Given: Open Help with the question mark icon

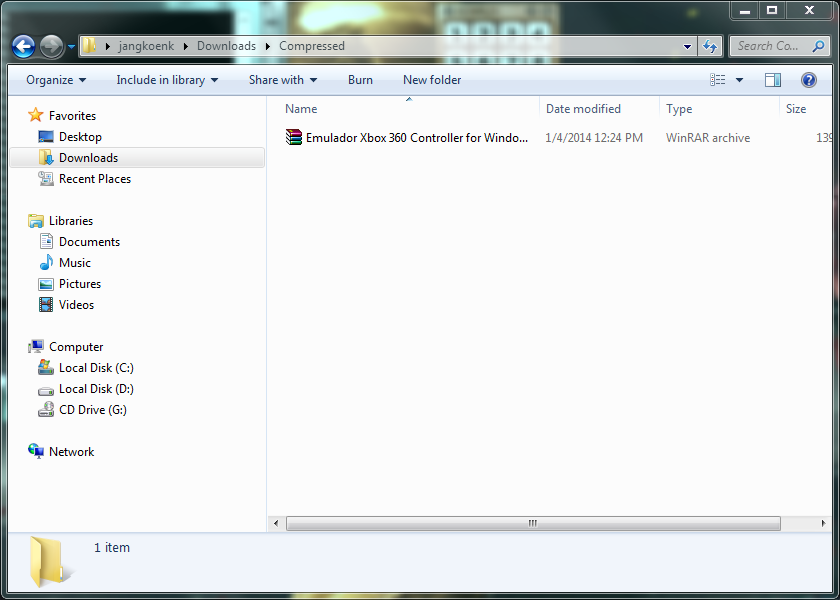Looking at the screenshot, I should point(808,80).
